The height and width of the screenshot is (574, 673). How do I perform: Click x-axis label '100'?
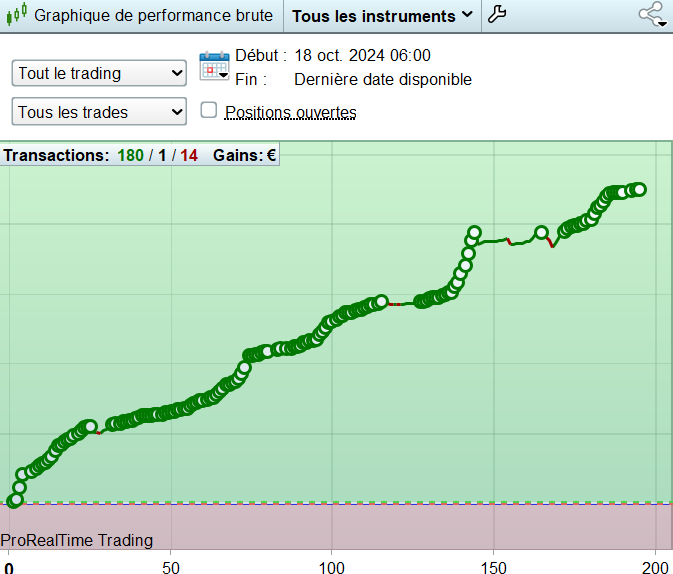[x=331, y=567]
